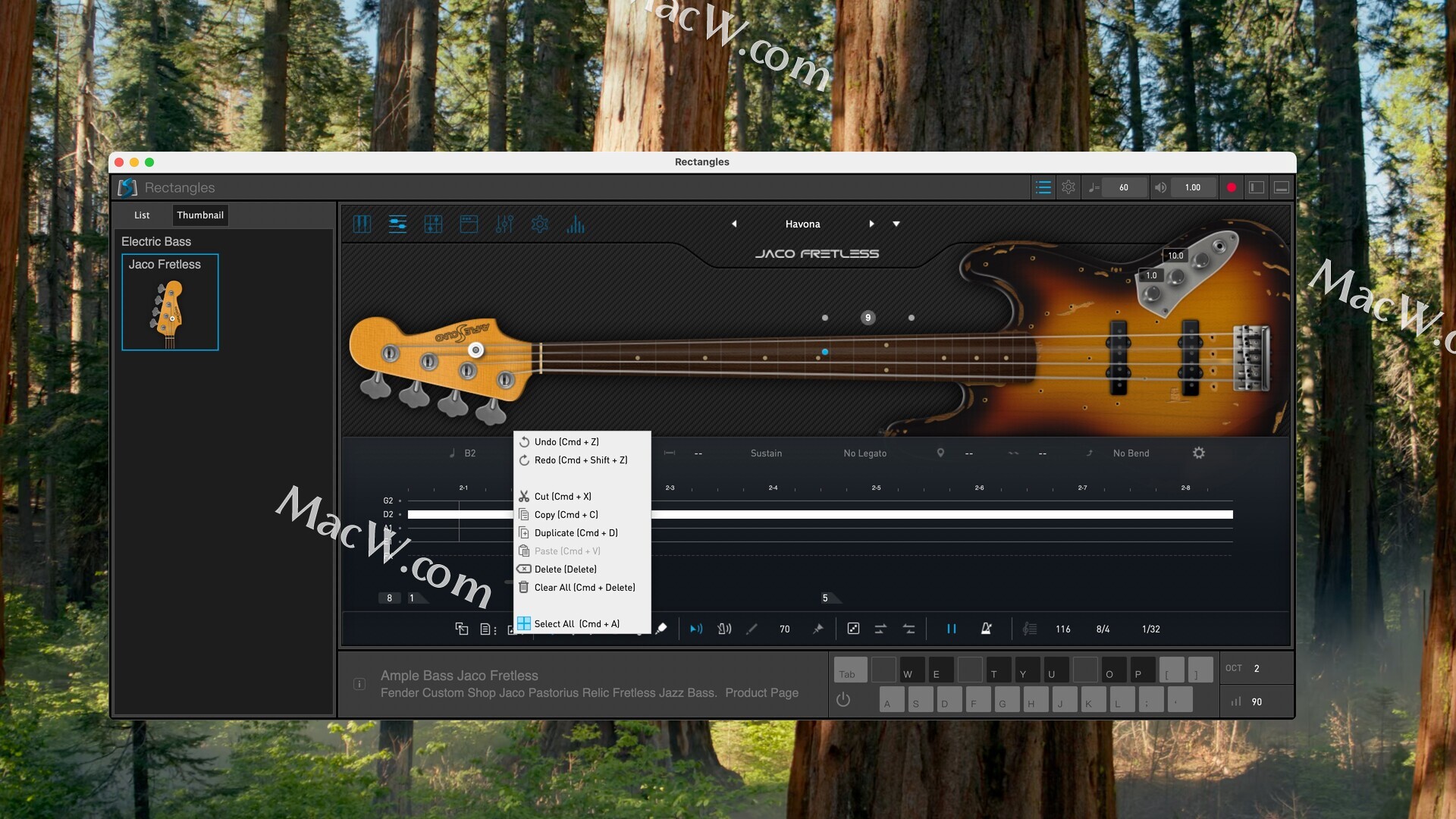Image resolution: width=1456 pixels, height=819 pixels.
Task: Click the document list icon in tab toolbar
Action: (x=488, y=629)
